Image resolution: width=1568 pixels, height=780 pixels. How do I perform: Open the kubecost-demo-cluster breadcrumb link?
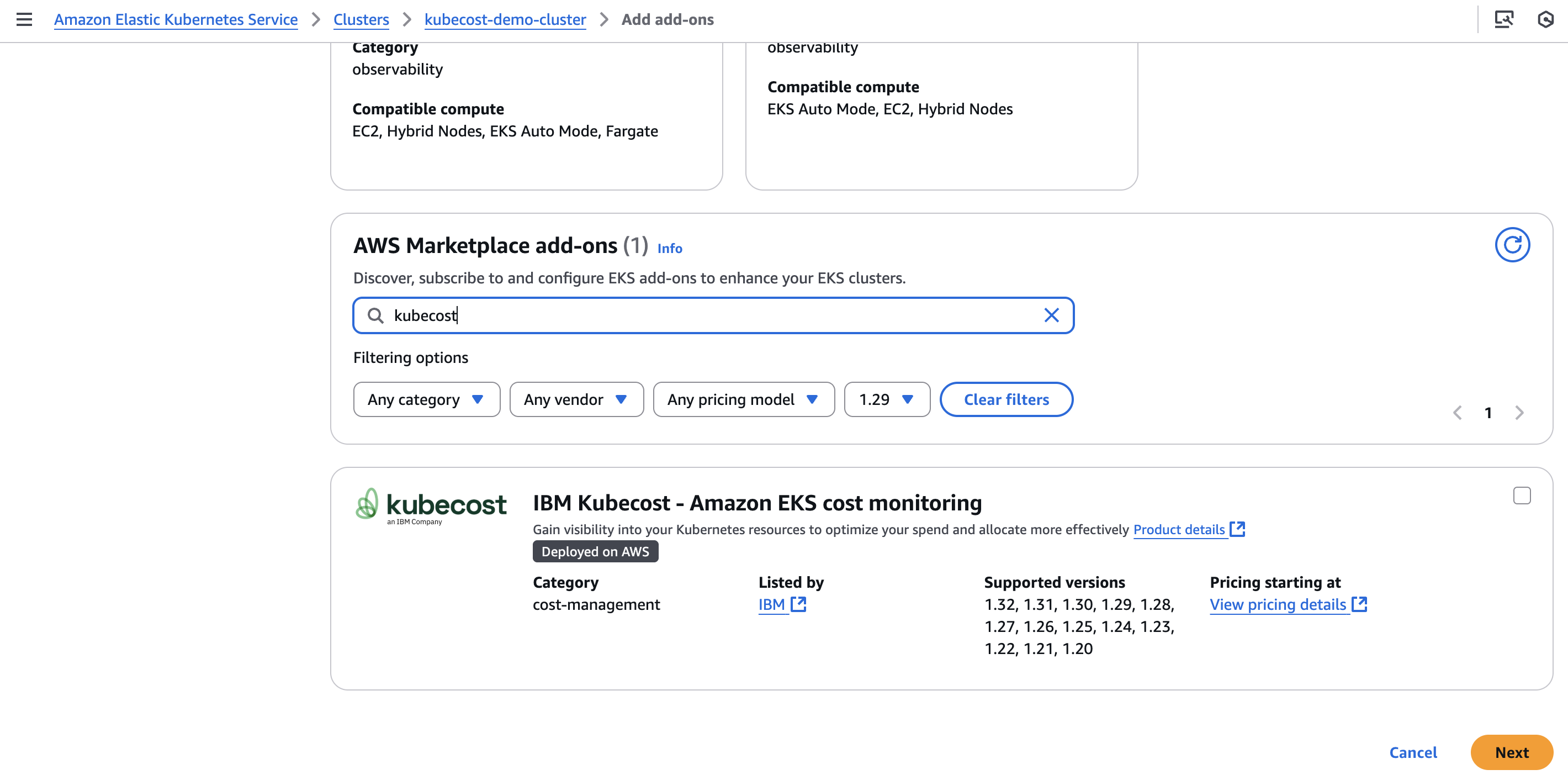click(505, 19)
